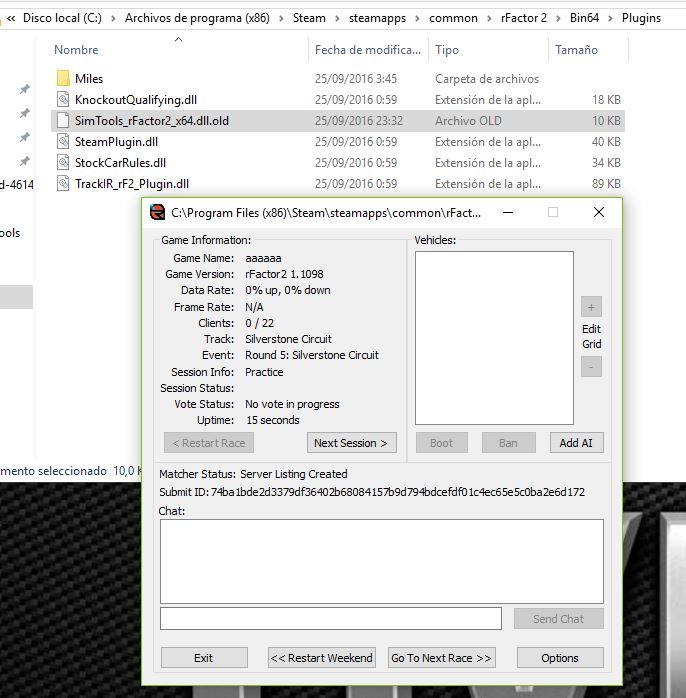Go to the Steam folder in address bar
Image resolution: width=686 pixels, height=698 pixels.
pyautogui.click(x=309, y=18)
